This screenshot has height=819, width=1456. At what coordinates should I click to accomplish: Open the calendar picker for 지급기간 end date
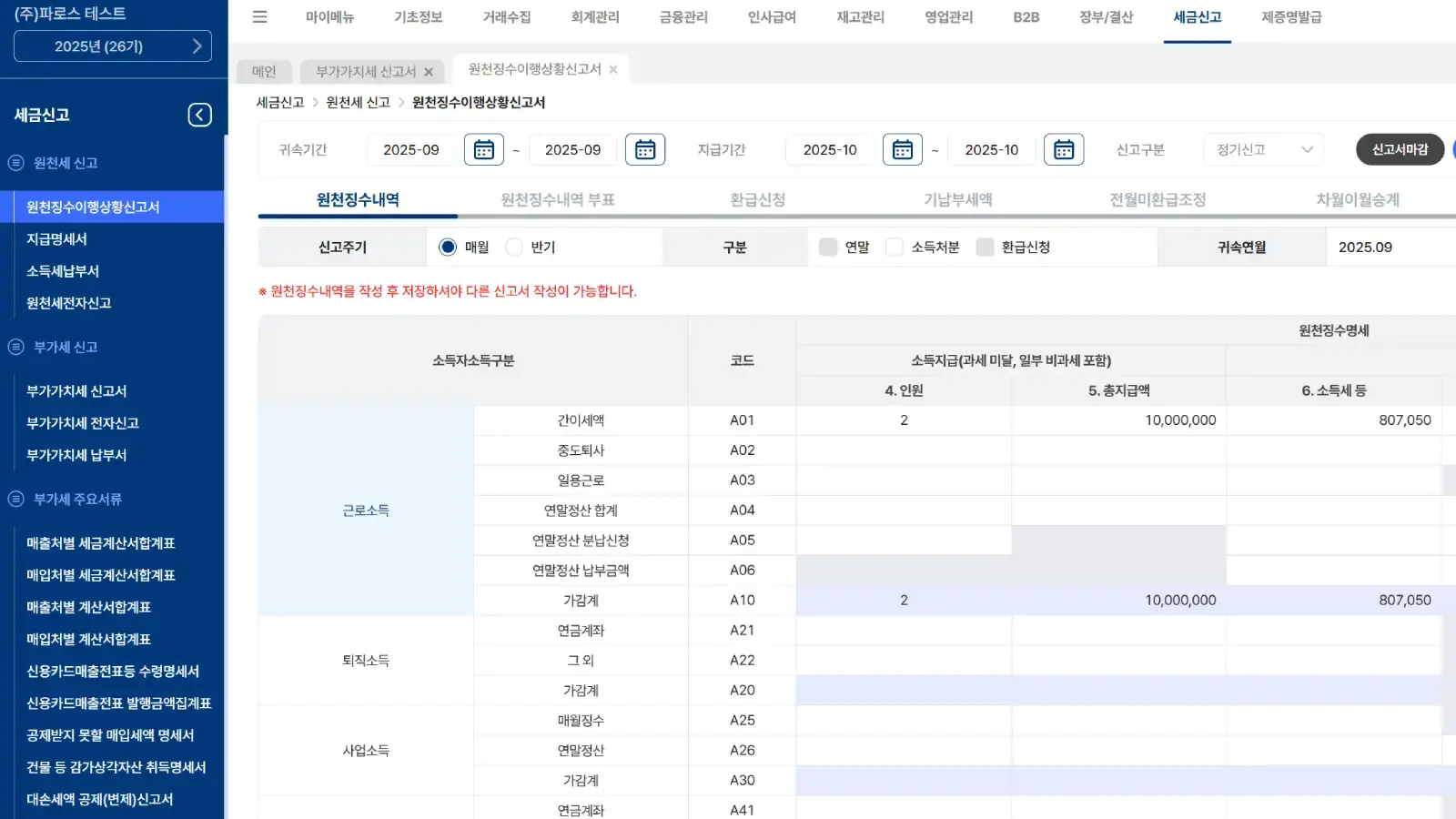click(1064, 149)
